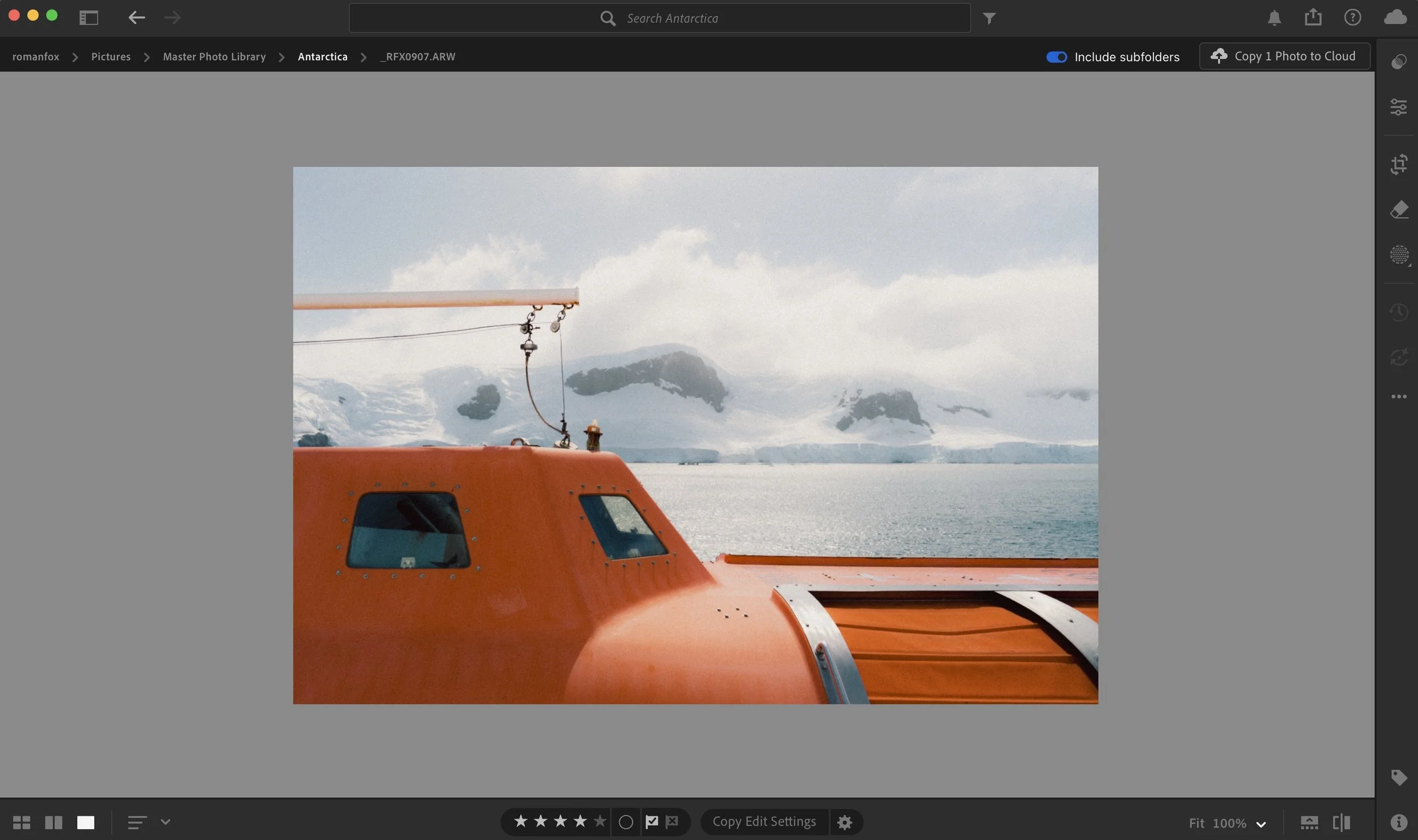Show the photo Info panel
The image size is (1418, 840).
coord(1399,822)
